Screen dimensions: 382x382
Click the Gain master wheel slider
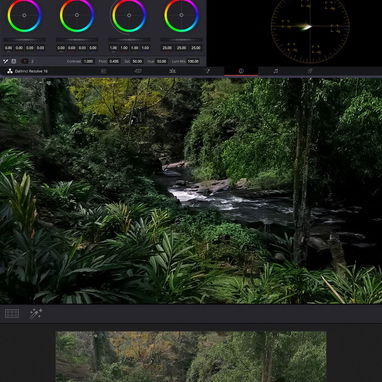tap(129, 40)
